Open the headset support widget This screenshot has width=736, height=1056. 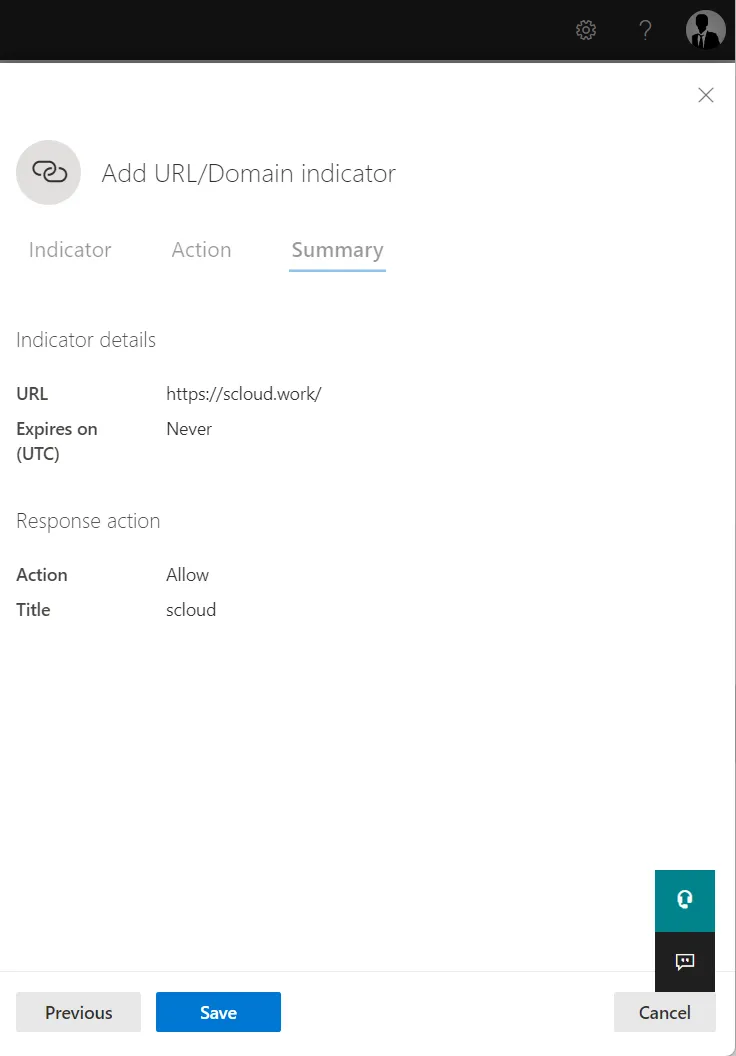(685, 900)
